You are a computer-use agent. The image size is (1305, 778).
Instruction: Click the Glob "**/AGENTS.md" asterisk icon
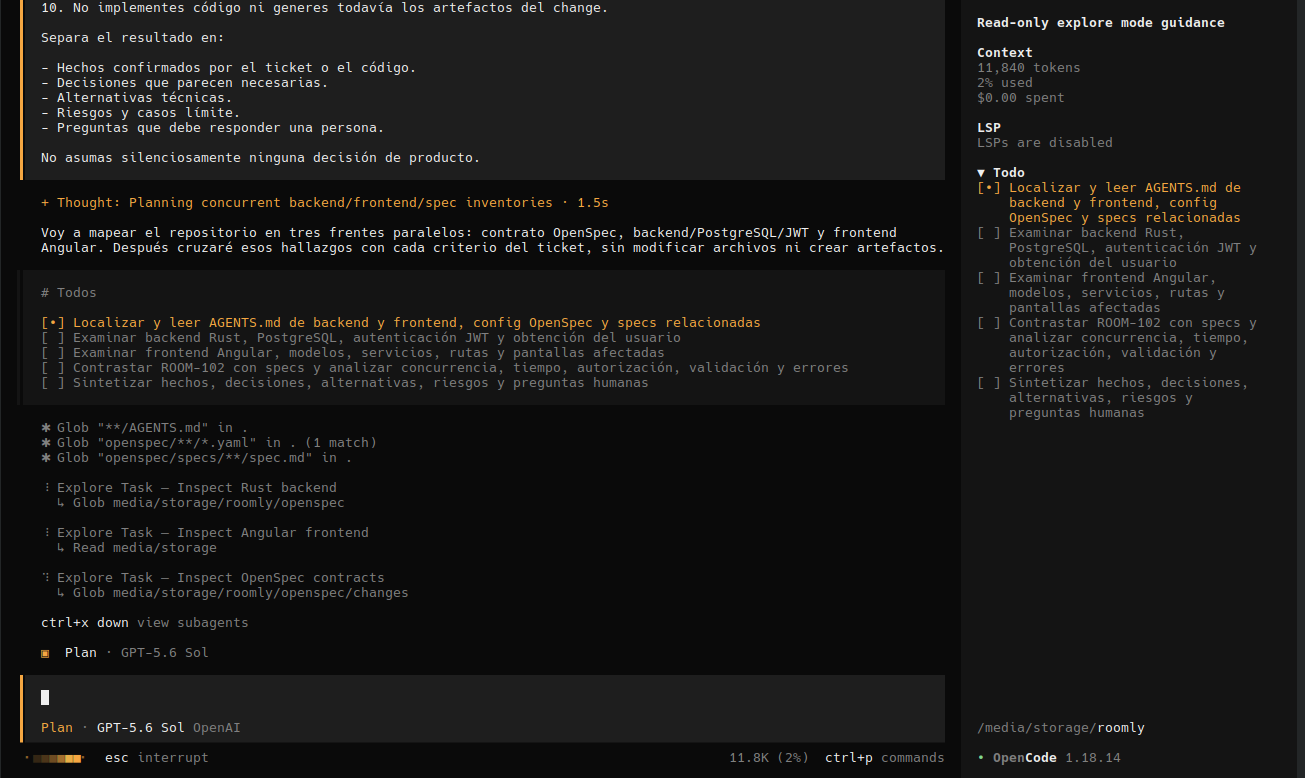click(45, 427)
